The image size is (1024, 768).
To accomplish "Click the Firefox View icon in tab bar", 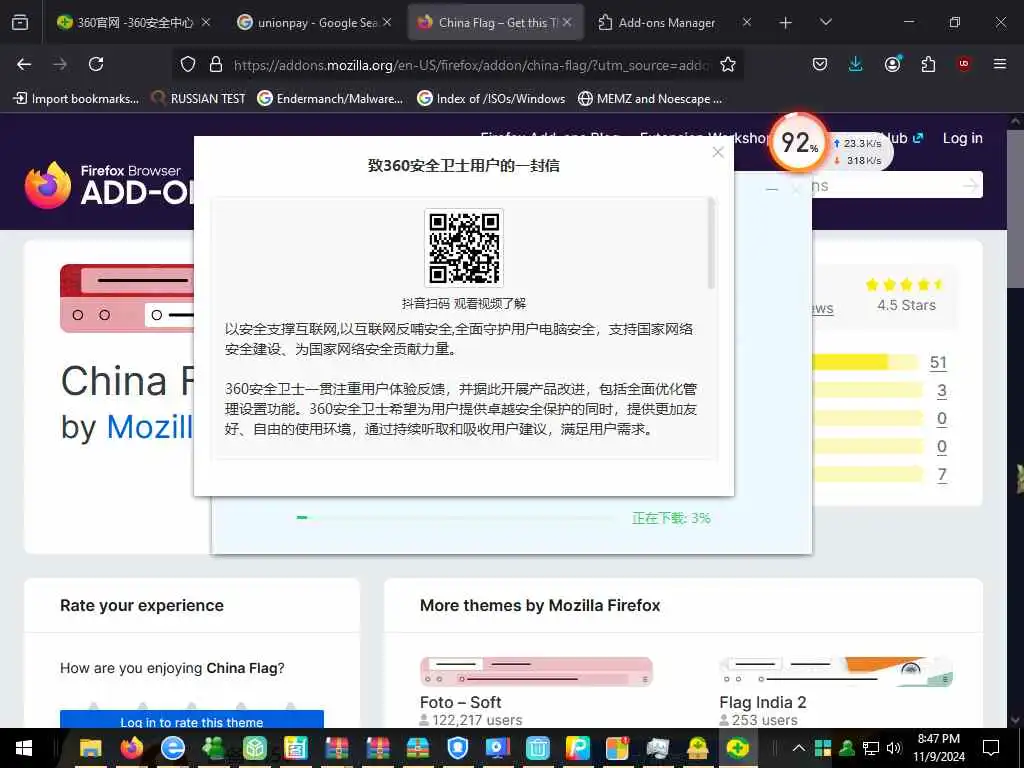I will (20, 22).
